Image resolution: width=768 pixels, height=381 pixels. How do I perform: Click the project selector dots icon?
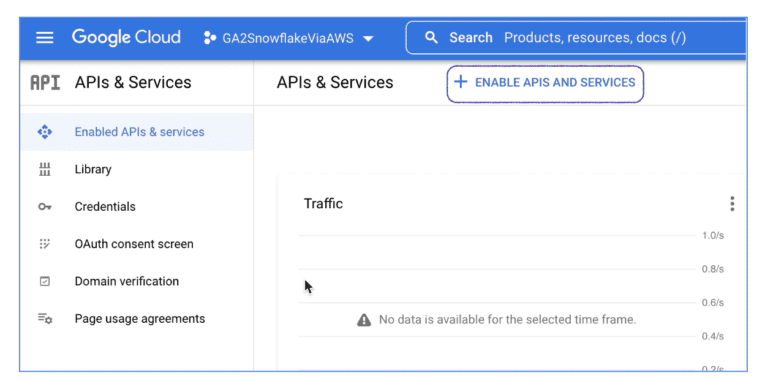pos(210,38)
